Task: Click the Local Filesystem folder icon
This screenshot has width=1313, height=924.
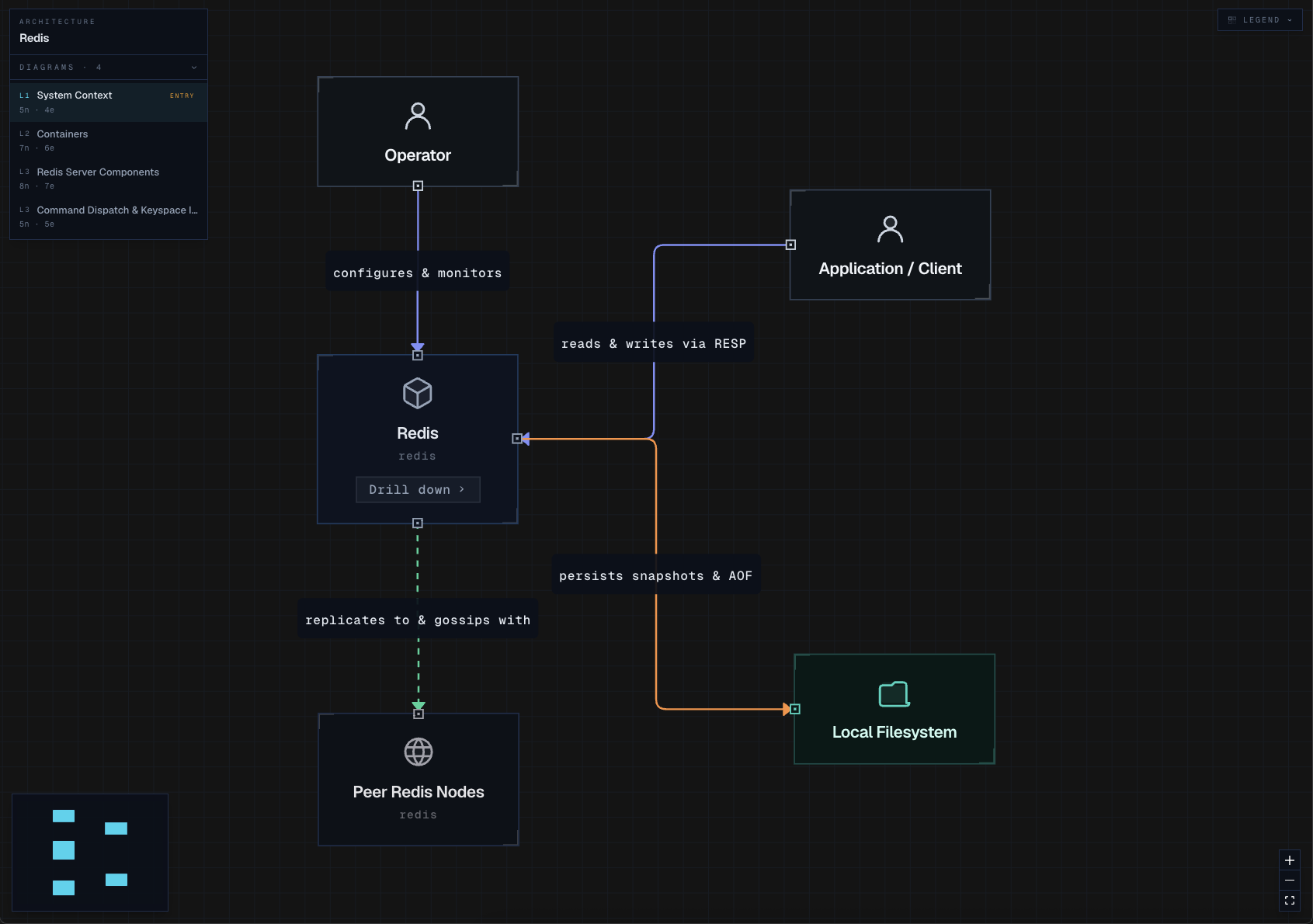Action: 894,694
